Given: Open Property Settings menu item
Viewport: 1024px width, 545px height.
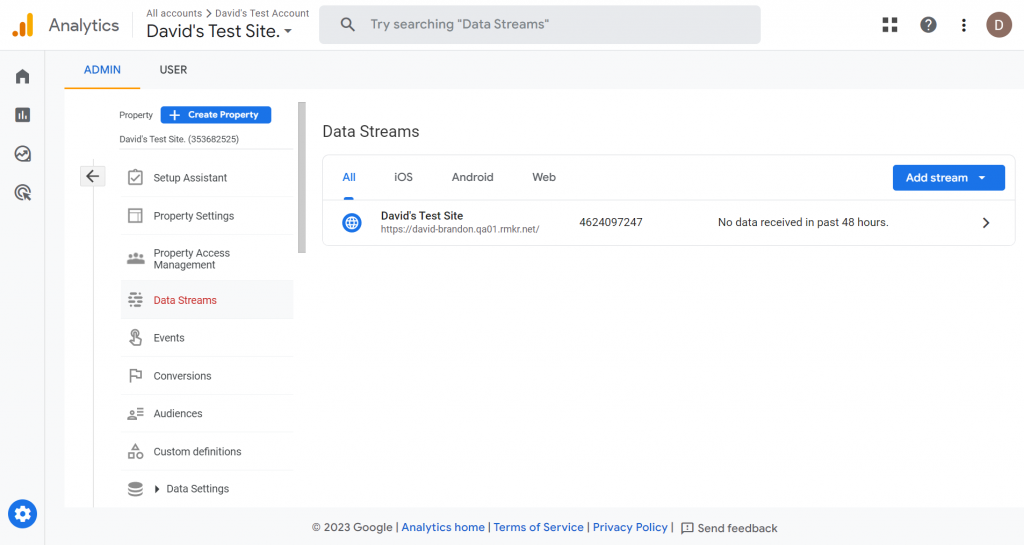Looking at the screenshot, I should [207, 215].
